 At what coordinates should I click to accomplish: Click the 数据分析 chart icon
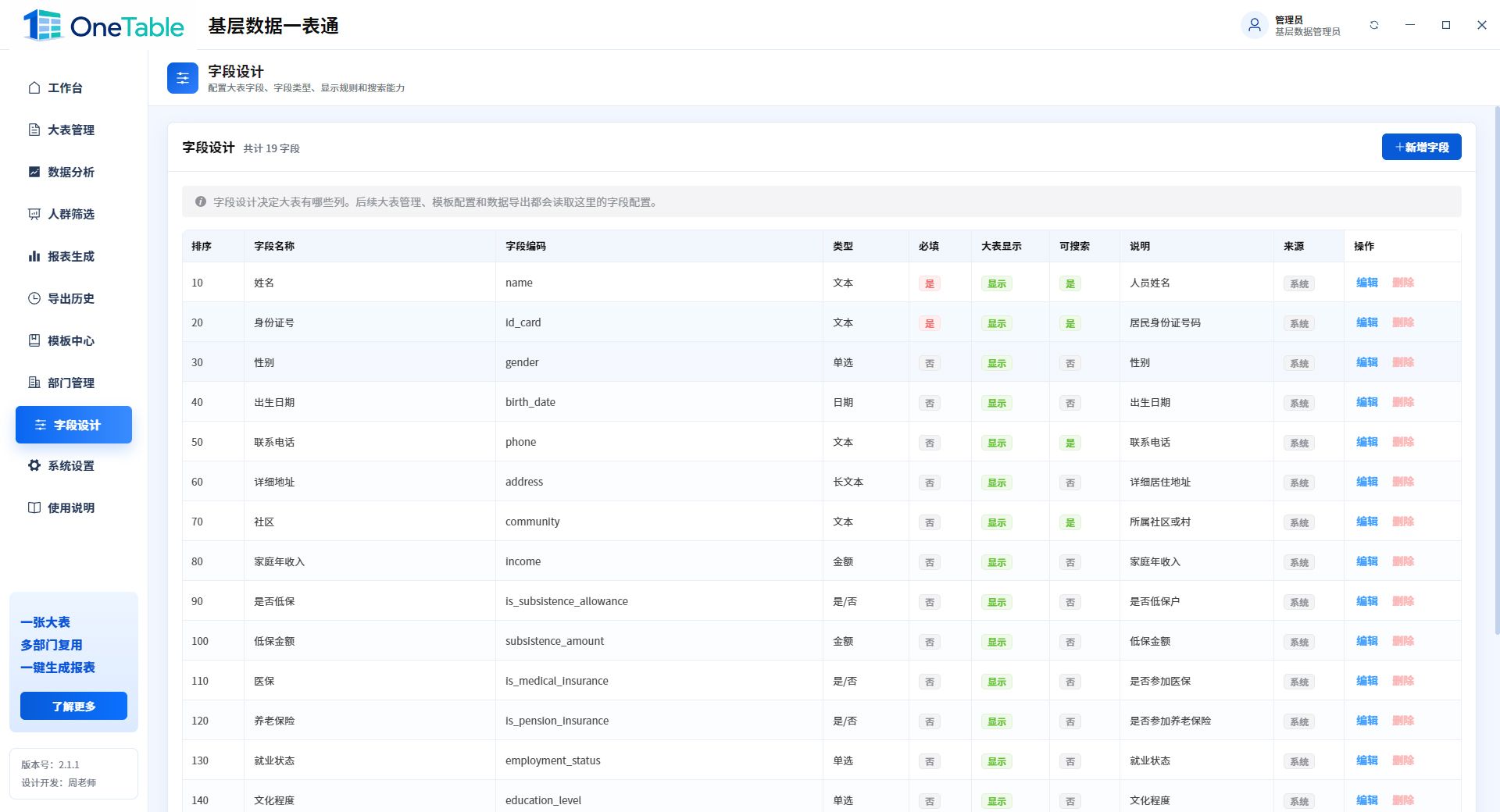point(34,172)
